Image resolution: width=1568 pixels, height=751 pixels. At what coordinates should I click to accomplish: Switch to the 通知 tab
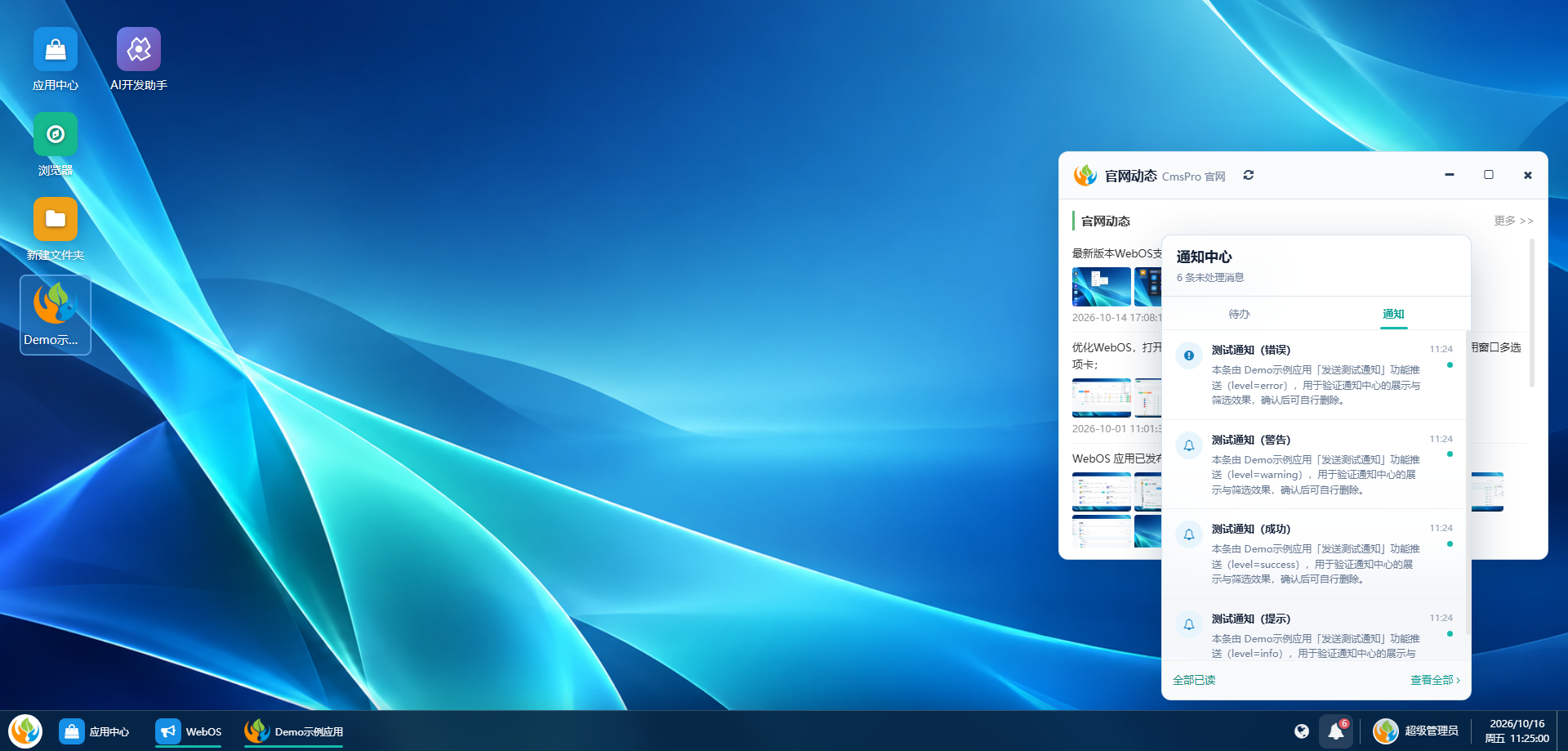(1393, 314)
